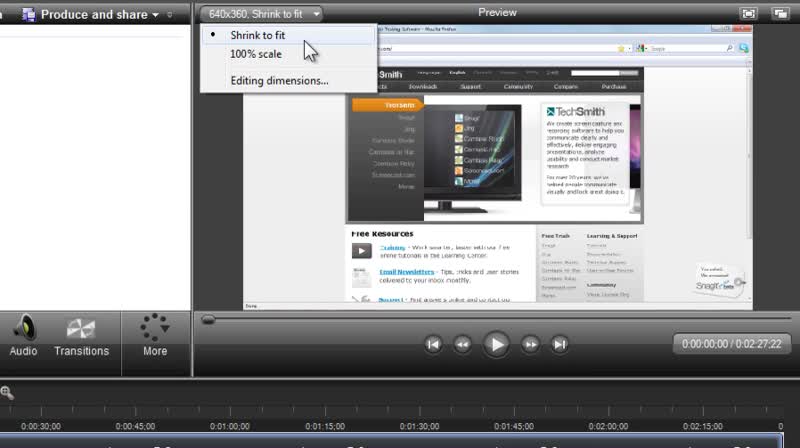This screenshot has width=800, height=448.
Task: Click the 0:01:00;00 mark on timeline ruler
Action: coord(230,426)
